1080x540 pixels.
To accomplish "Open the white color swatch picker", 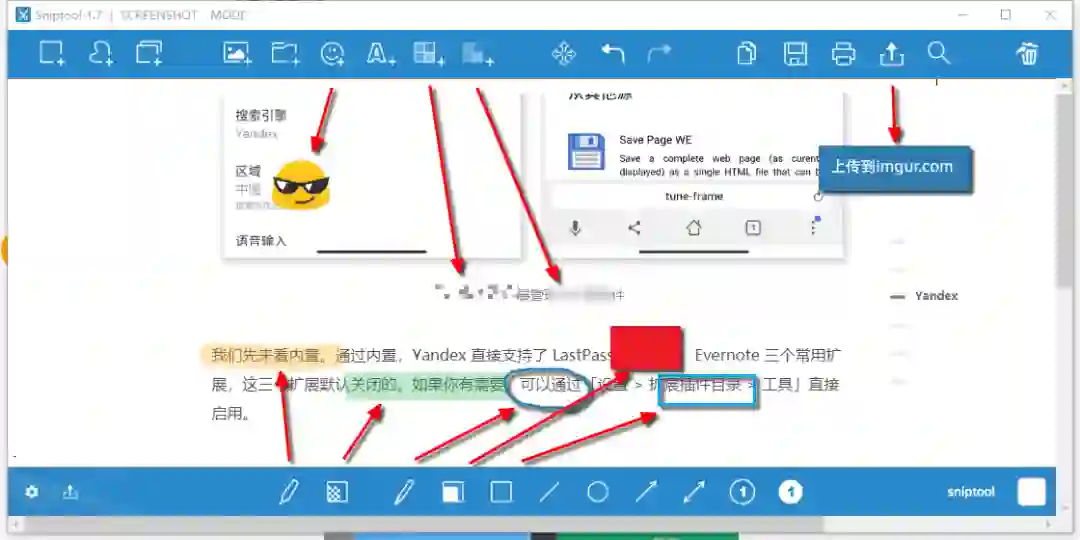I will tap(1031, 492).
